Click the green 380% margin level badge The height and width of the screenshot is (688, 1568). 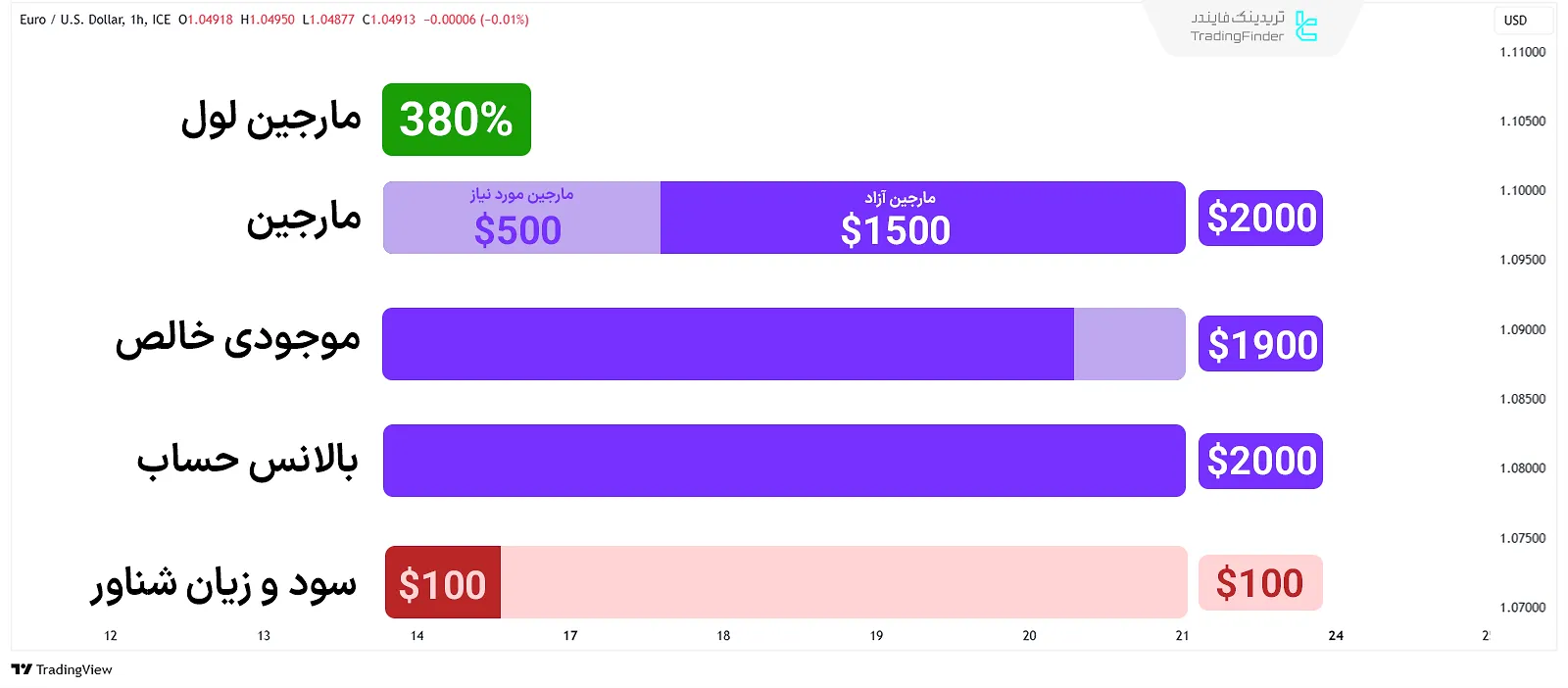pos(457,120)
